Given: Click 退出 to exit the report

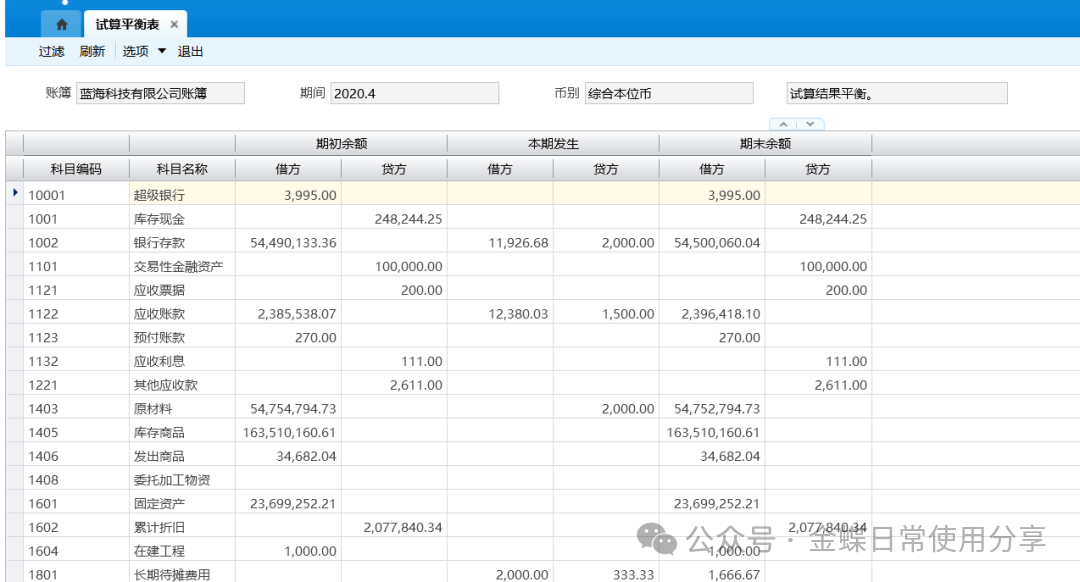Looking at the screenshot, I should point(190,52).
